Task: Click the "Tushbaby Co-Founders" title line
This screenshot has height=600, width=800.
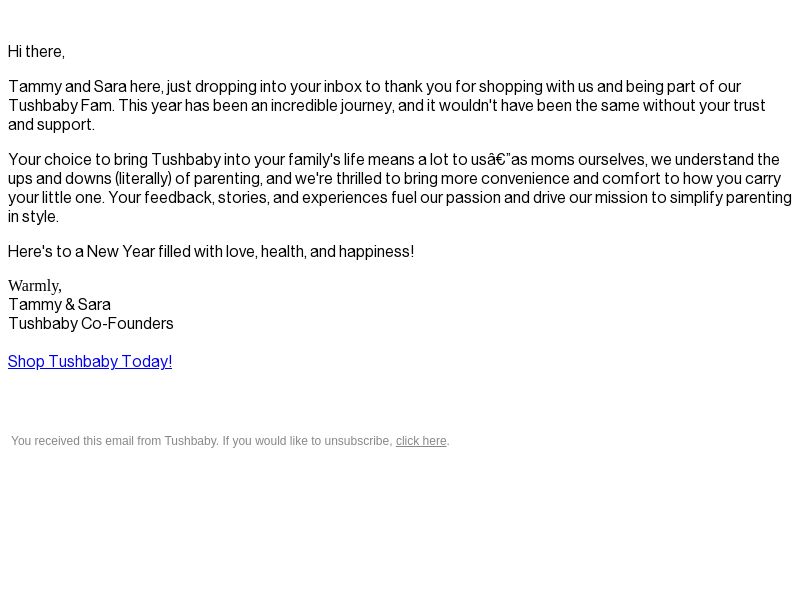Action: [x=91, y=323]
